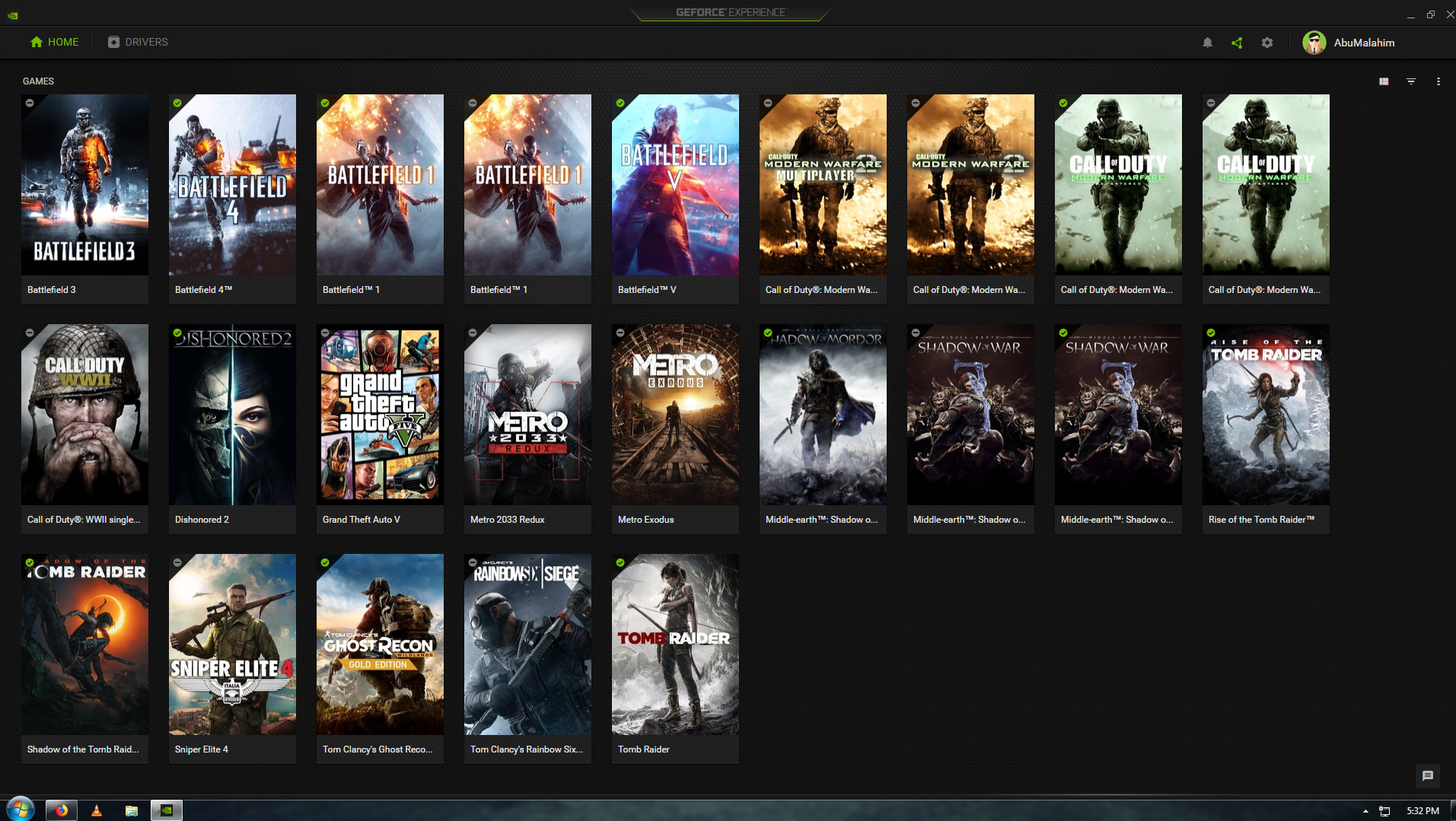Click the status badge on Battlefield 3 cover
1456x821 pixels.
click(x=30, y=103)
